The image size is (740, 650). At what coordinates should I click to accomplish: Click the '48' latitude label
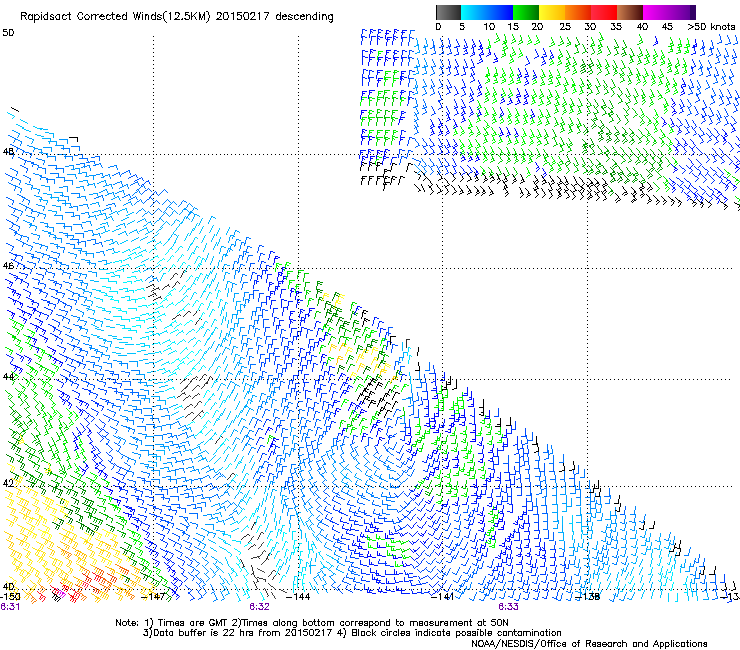(8, 152)
